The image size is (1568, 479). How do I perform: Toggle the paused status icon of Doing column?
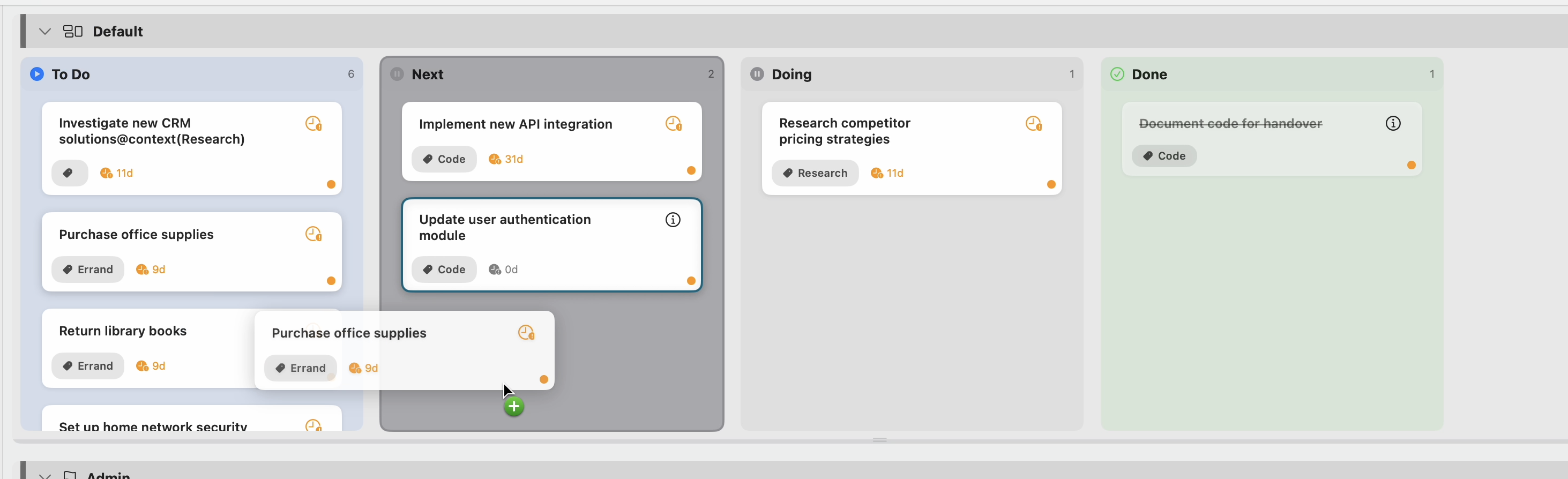(x=757, y=74)
